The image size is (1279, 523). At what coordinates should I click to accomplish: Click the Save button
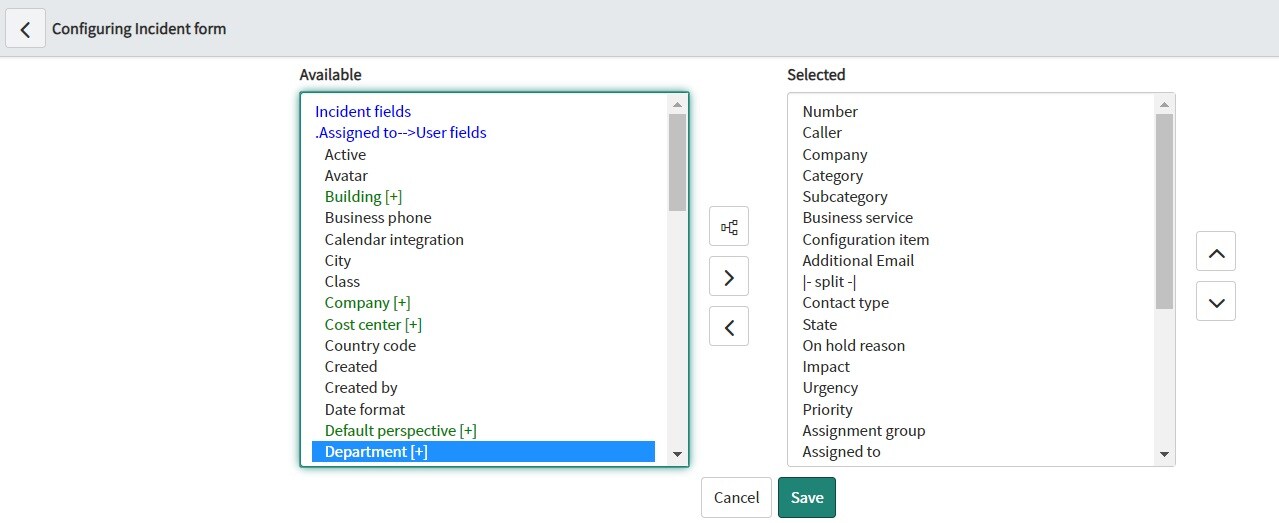pos(807,498)
